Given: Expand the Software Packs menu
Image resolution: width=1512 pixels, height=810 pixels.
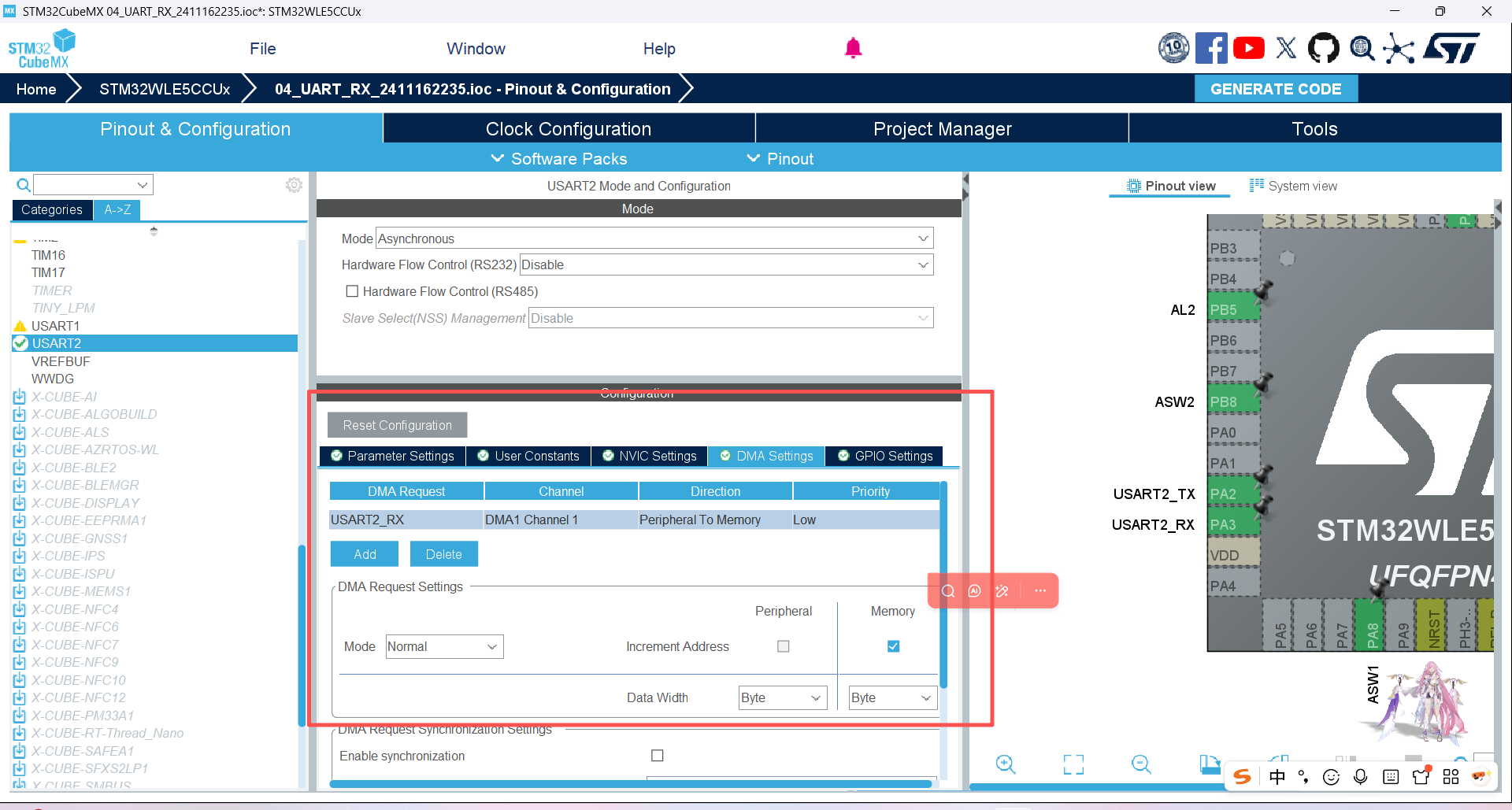Looking at the screenshot, I should click(559, 158).
